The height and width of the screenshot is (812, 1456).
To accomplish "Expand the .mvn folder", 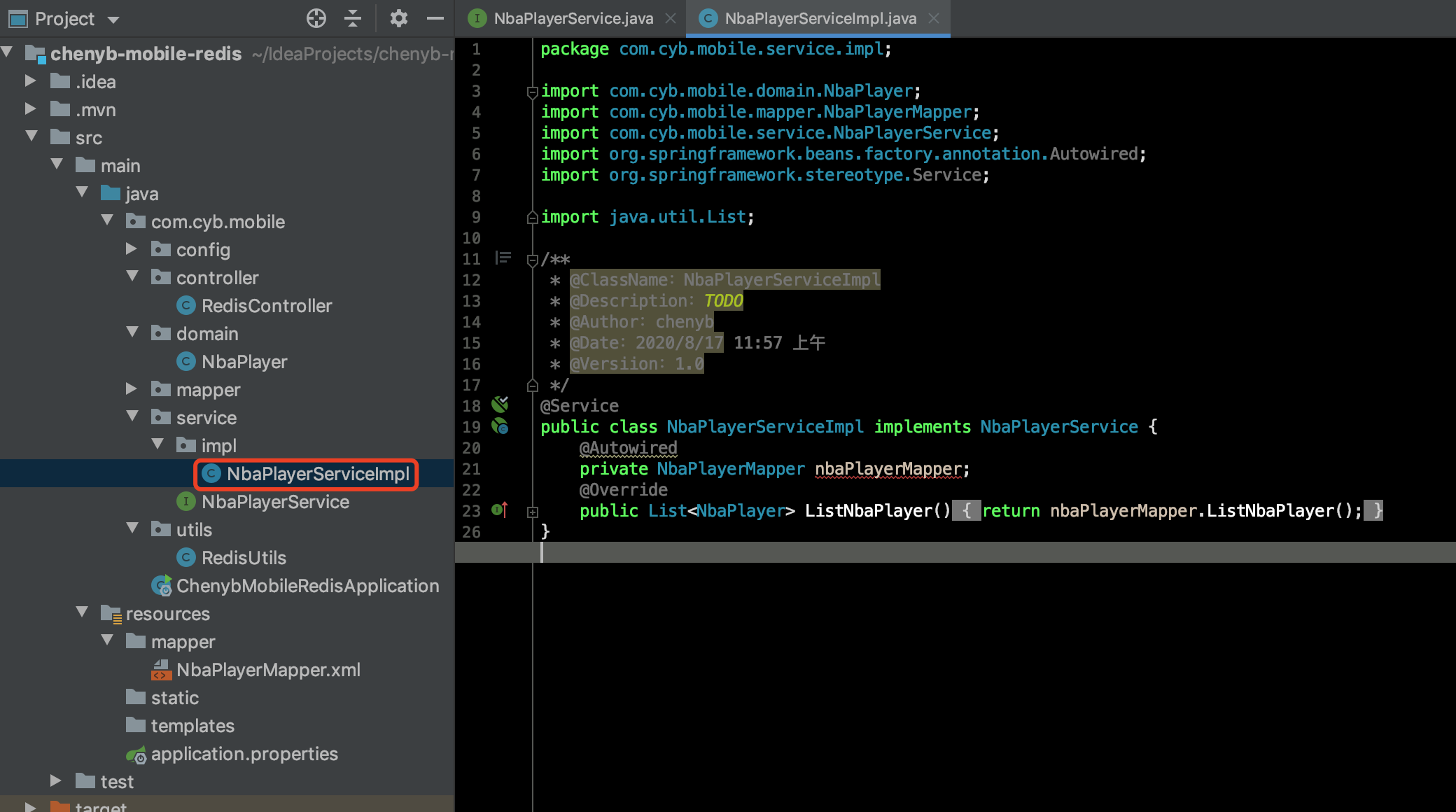I will [31, 108].
